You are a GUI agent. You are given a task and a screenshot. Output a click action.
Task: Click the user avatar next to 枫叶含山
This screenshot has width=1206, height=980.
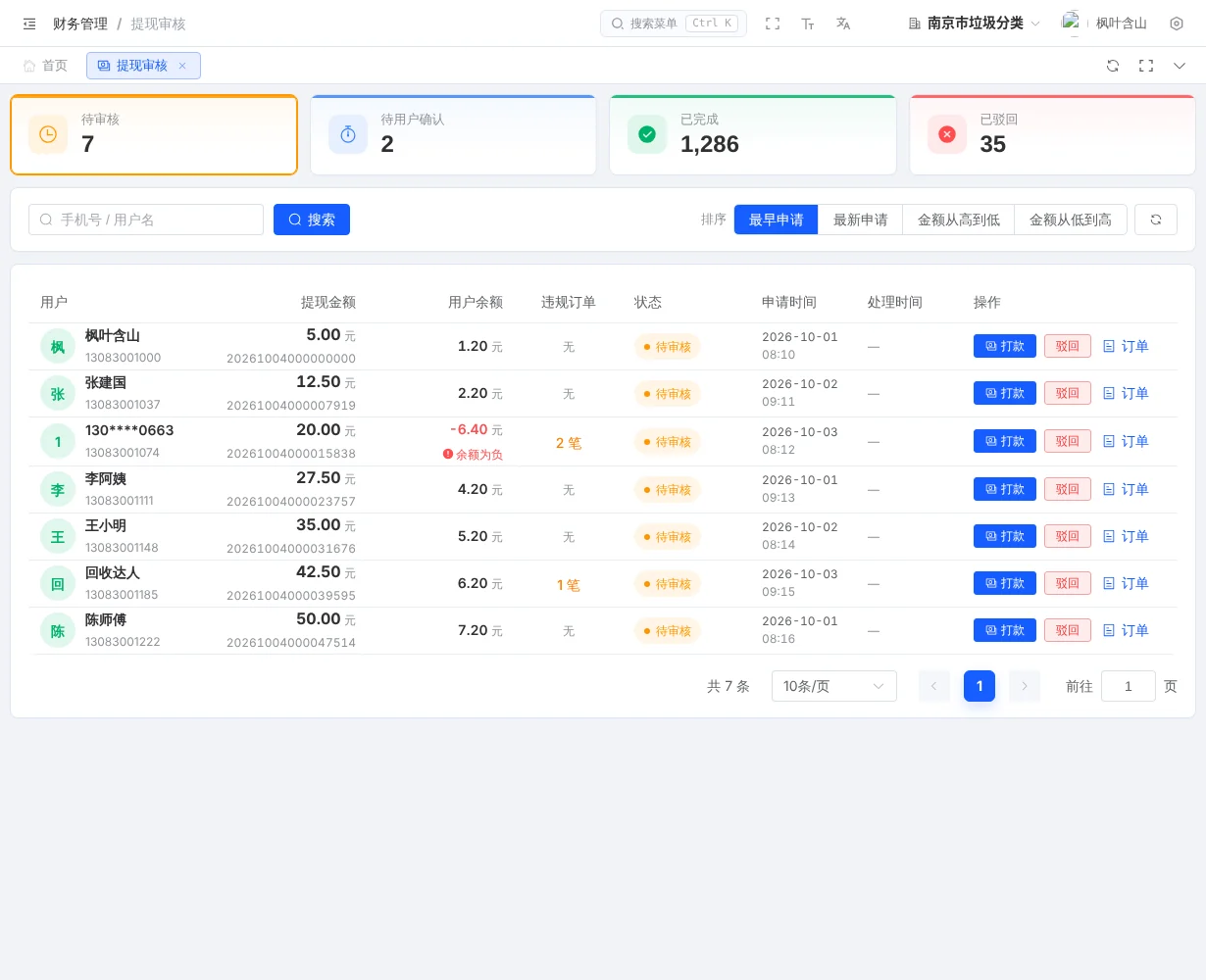tap(1073, 24)
